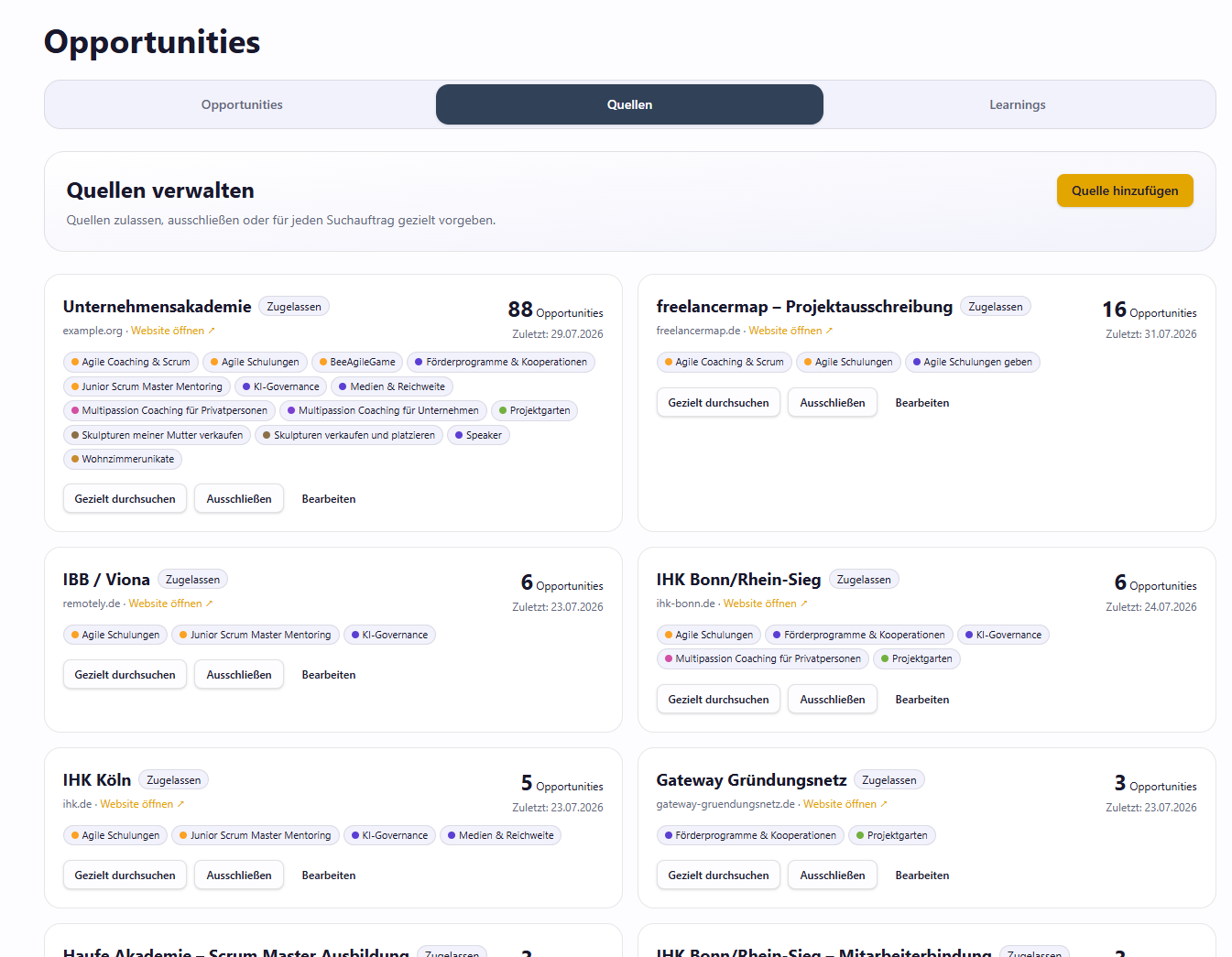Click Agile Coaching & Scrum tag in Unternehmensakademie
The image size is (1232, 957).
click(x=131, y=362)
